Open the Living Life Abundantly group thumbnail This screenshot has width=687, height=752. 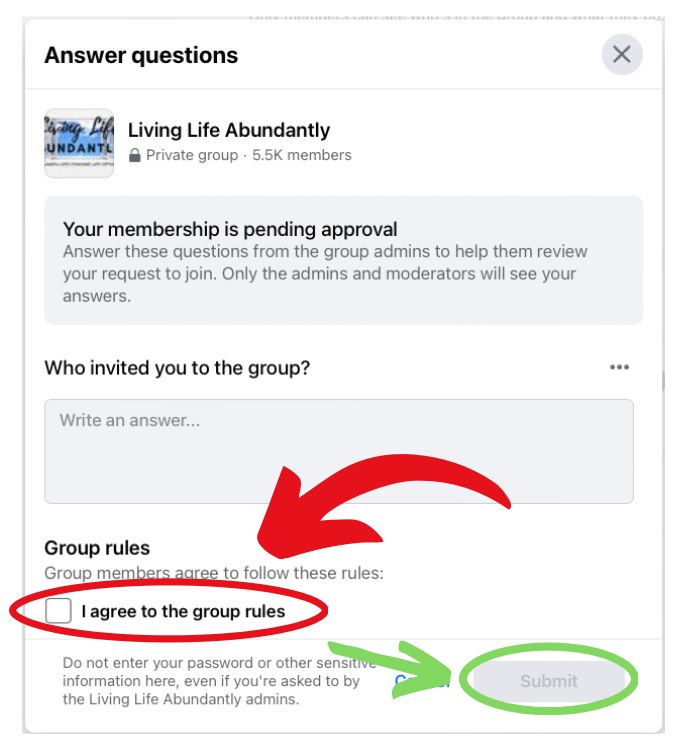coord(79,143)
